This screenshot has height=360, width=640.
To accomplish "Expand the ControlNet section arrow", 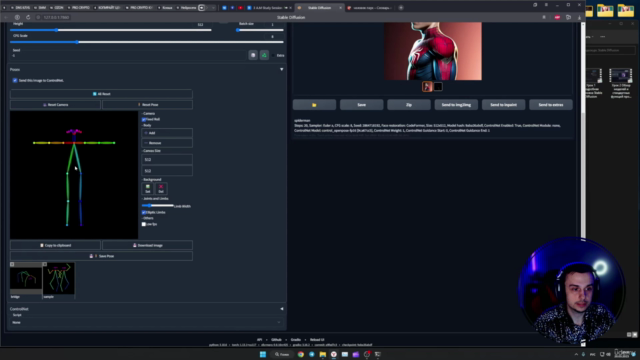I will click(x=281, y=309).
